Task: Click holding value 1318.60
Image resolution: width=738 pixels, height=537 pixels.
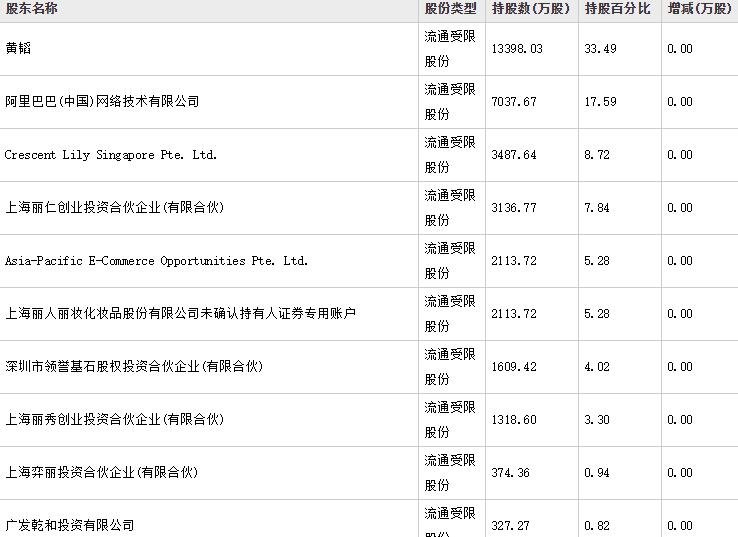Action: pyautogui.click(x=514, y=419)
